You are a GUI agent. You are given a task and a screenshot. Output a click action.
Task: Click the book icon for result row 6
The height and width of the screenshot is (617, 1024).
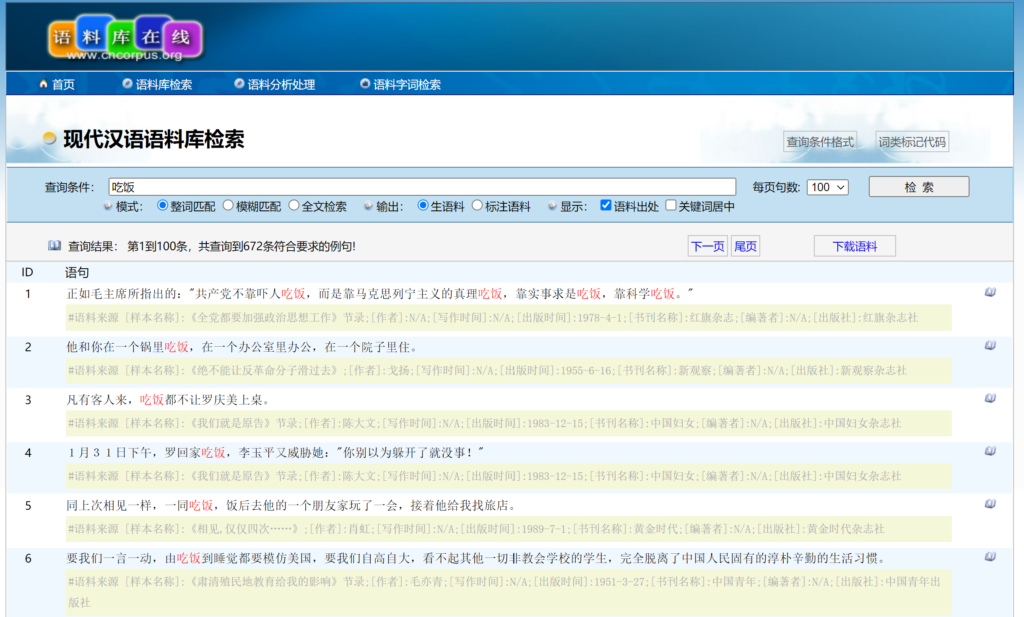[x=989, y=557]
